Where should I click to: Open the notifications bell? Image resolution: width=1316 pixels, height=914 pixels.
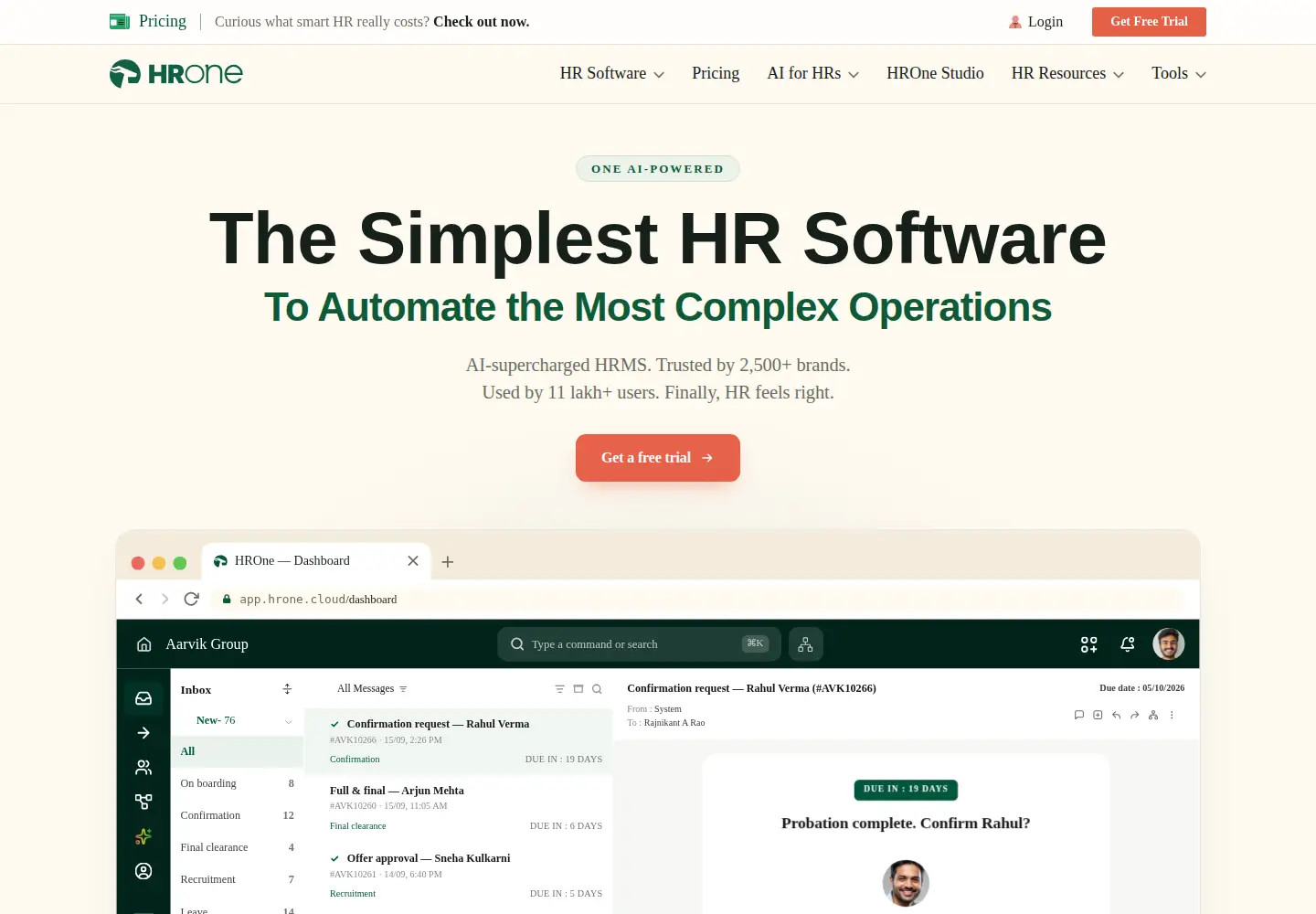[1128, 644]
